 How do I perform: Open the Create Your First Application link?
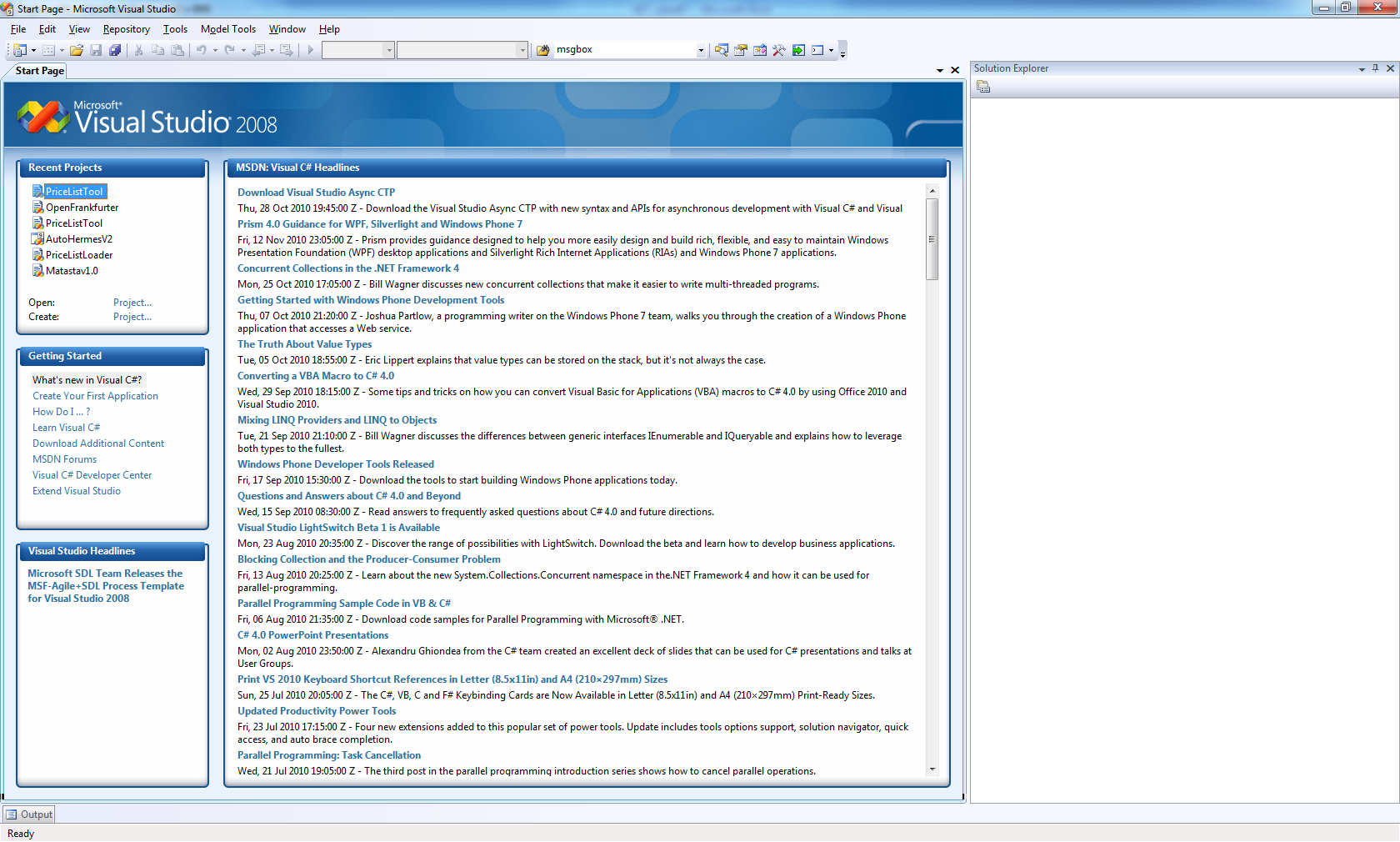[95, 396]
